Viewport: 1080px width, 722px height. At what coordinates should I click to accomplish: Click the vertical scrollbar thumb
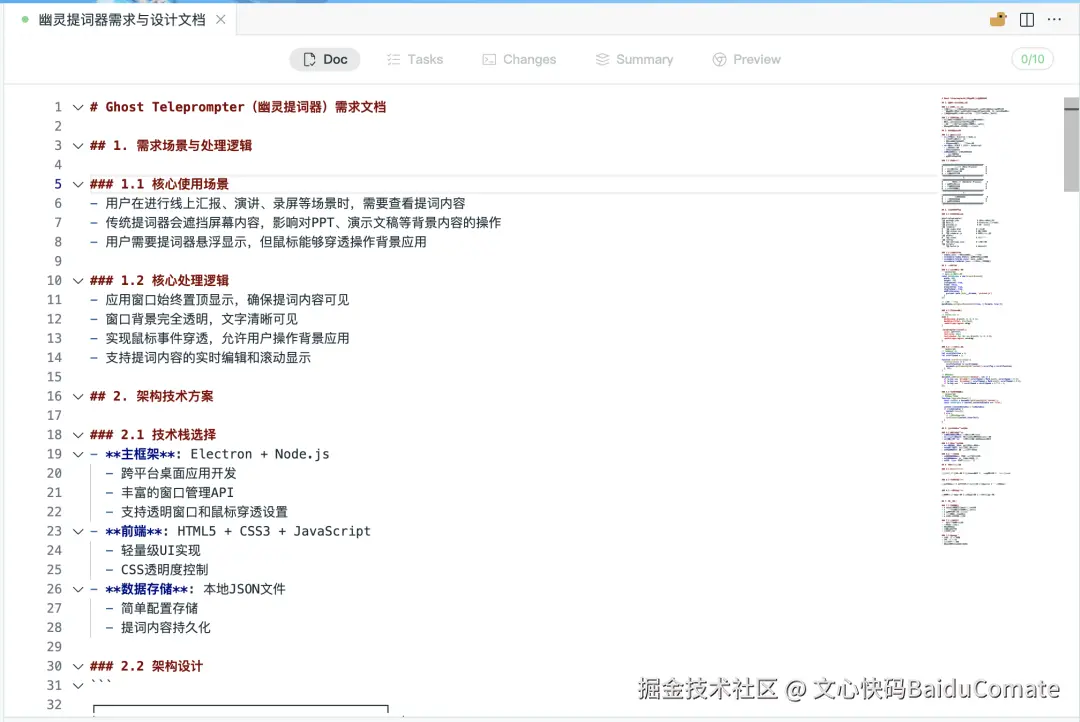click(x=1072, y=145)
